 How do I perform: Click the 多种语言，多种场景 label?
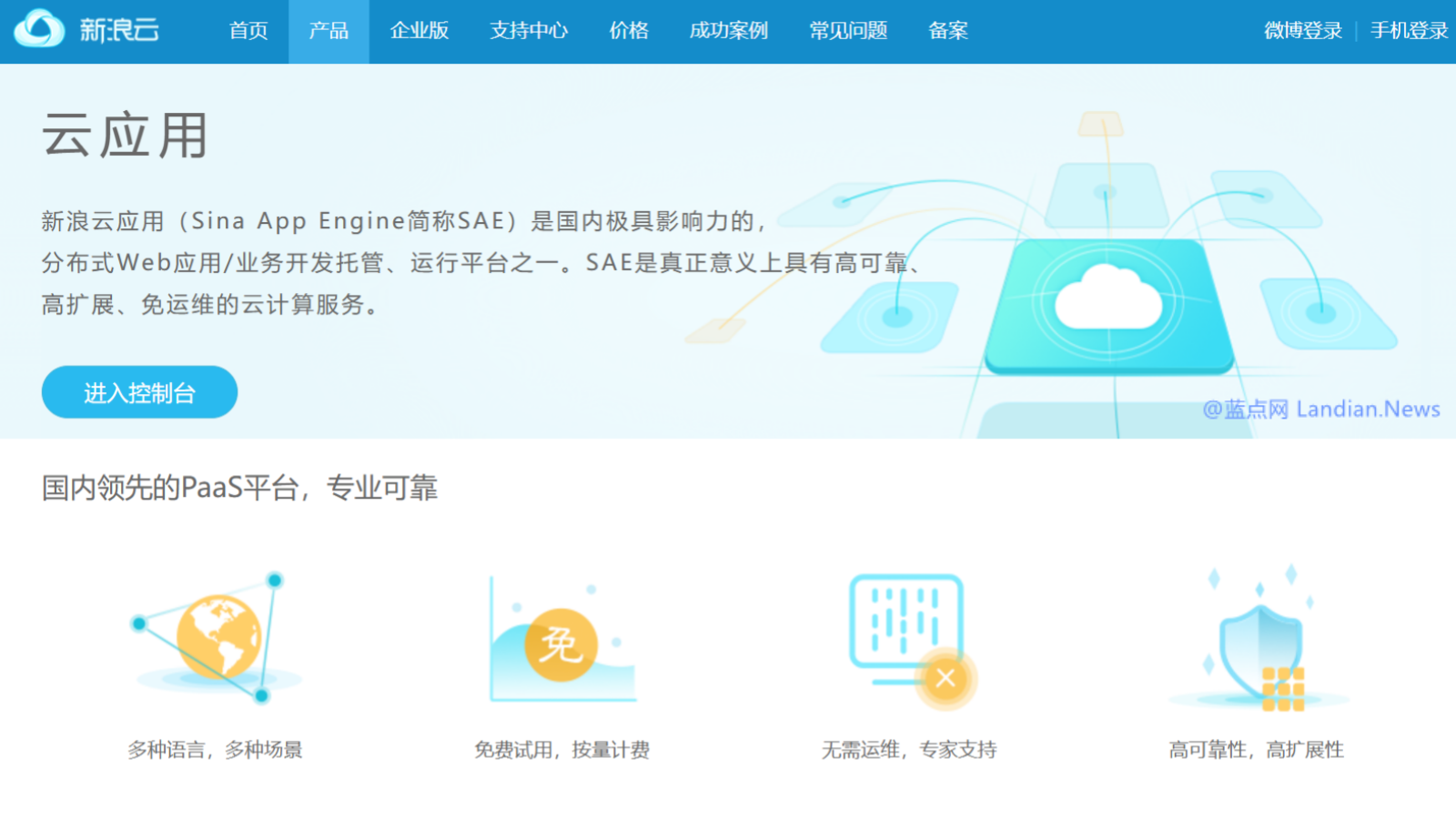click(x=215, y=750)
